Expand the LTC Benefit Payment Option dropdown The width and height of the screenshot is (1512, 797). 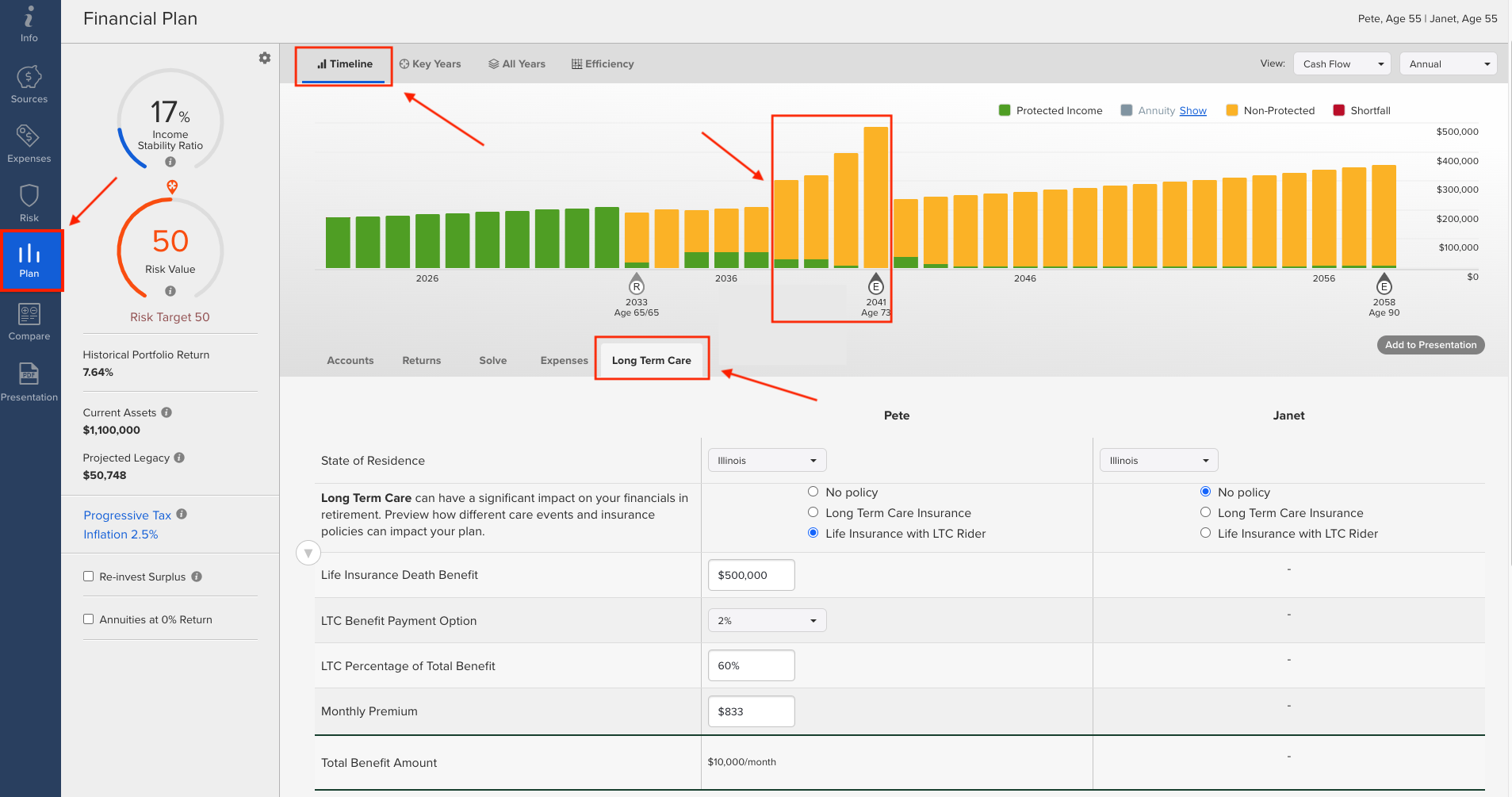(767, 620)
